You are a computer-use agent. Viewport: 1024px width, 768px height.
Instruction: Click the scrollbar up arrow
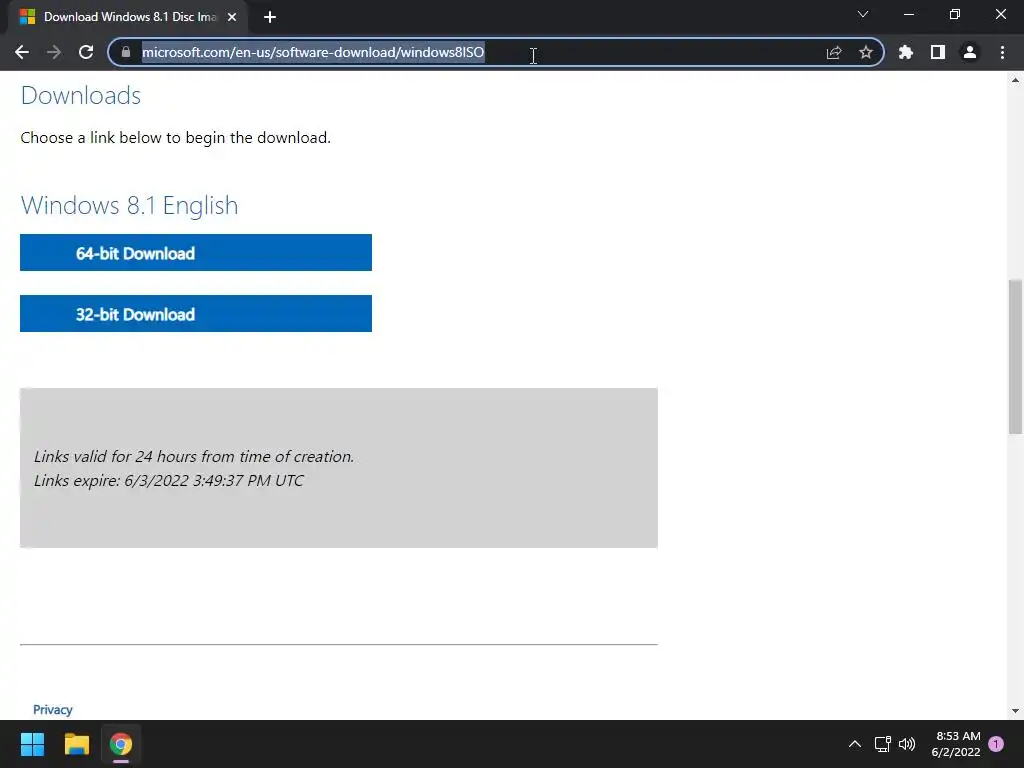[1015, 80]
